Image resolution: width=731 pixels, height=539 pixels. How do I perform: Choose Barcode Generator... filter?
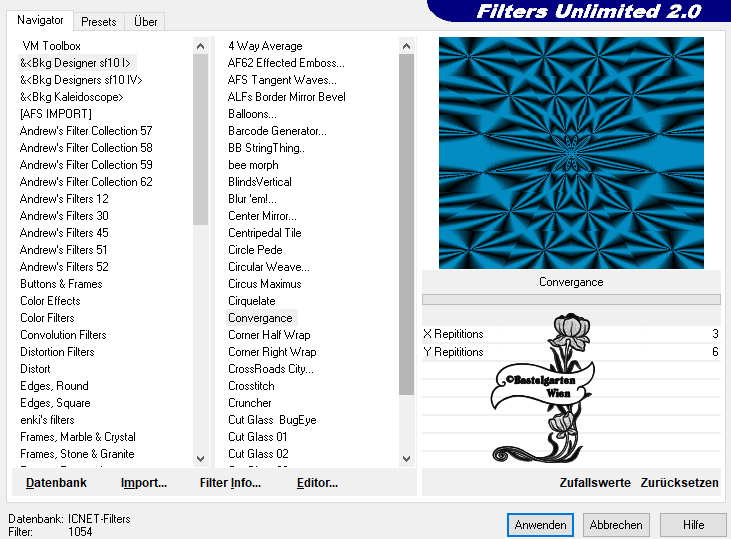(277, 131)
